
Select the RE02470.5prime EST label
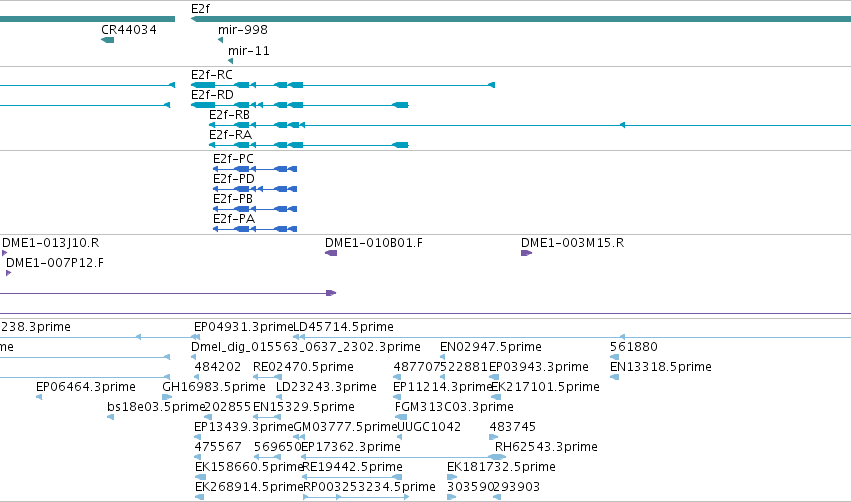(303, 367)
